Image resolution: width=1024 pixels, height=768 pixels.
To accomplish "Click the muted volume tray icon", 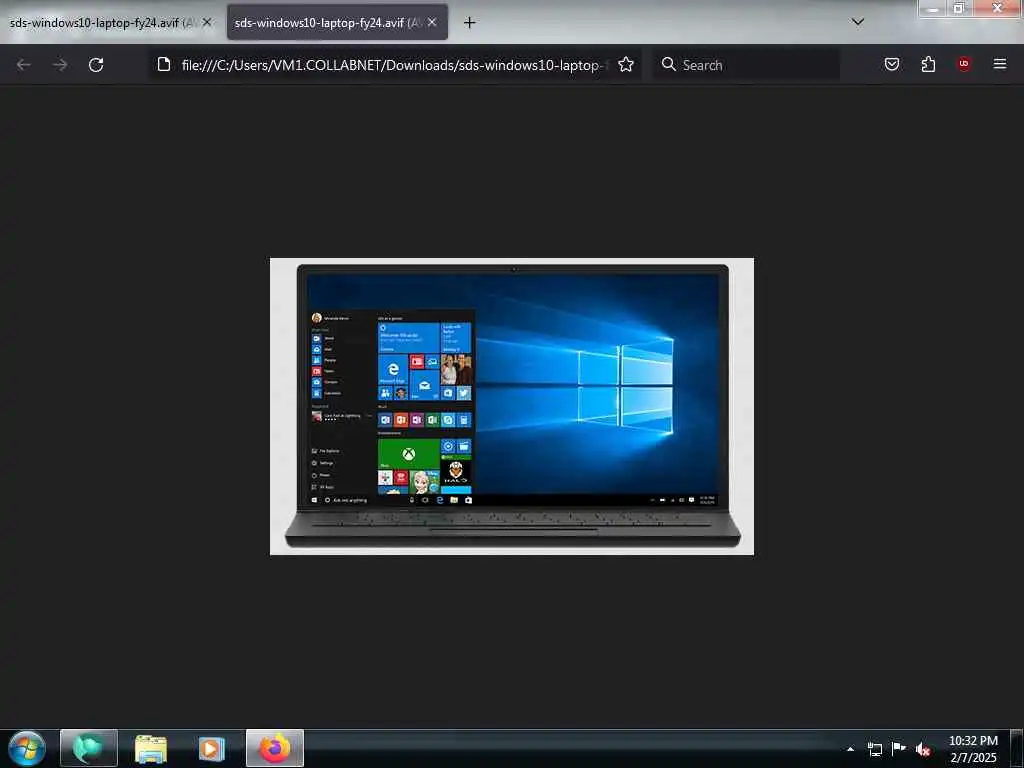I will (x=923, y=750).
